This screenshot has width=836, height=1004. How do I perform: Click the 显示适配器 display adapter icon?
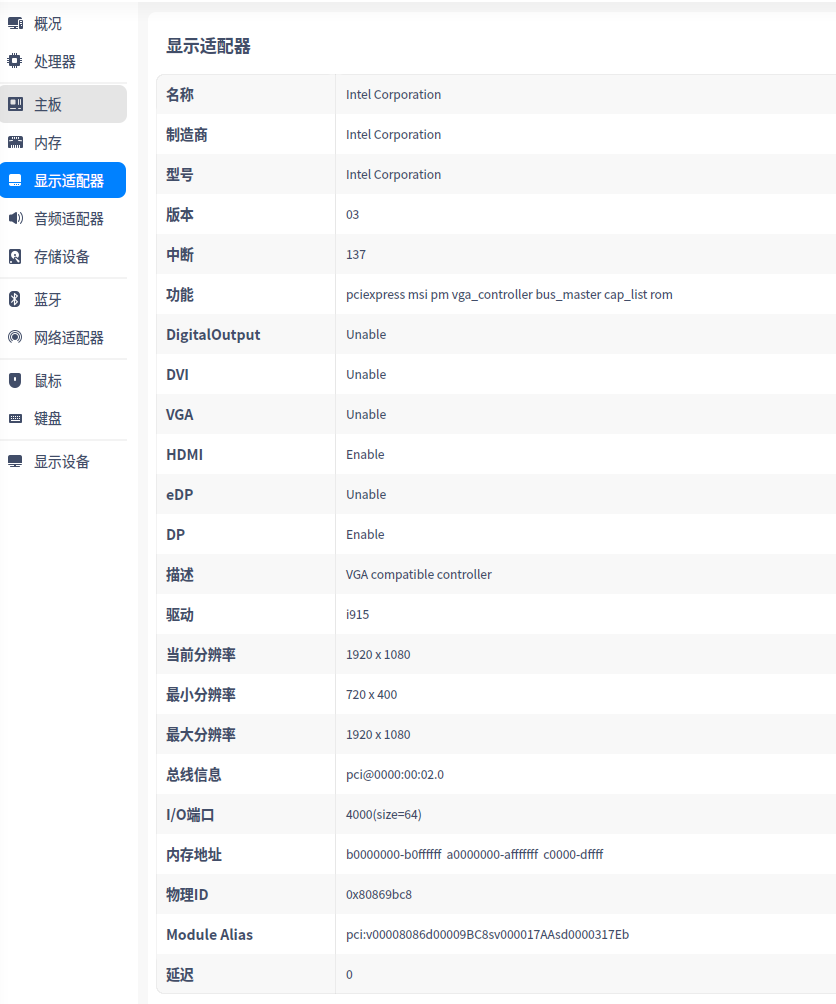[15, 181]
